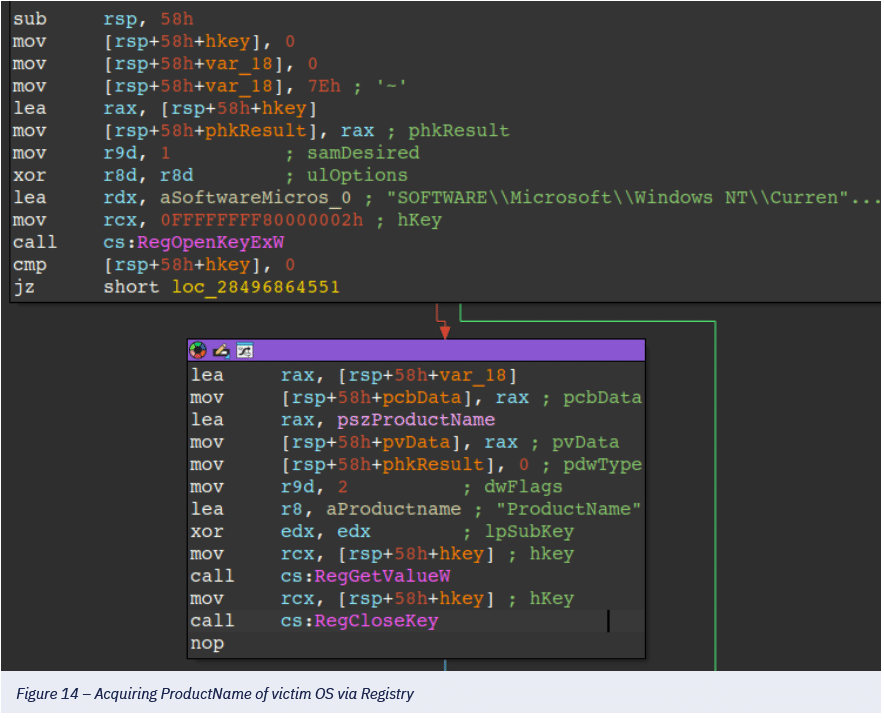This screenshot has width=884, height=724.
Task: Click the edit comment pencil icon
Action: click(221, 351)
